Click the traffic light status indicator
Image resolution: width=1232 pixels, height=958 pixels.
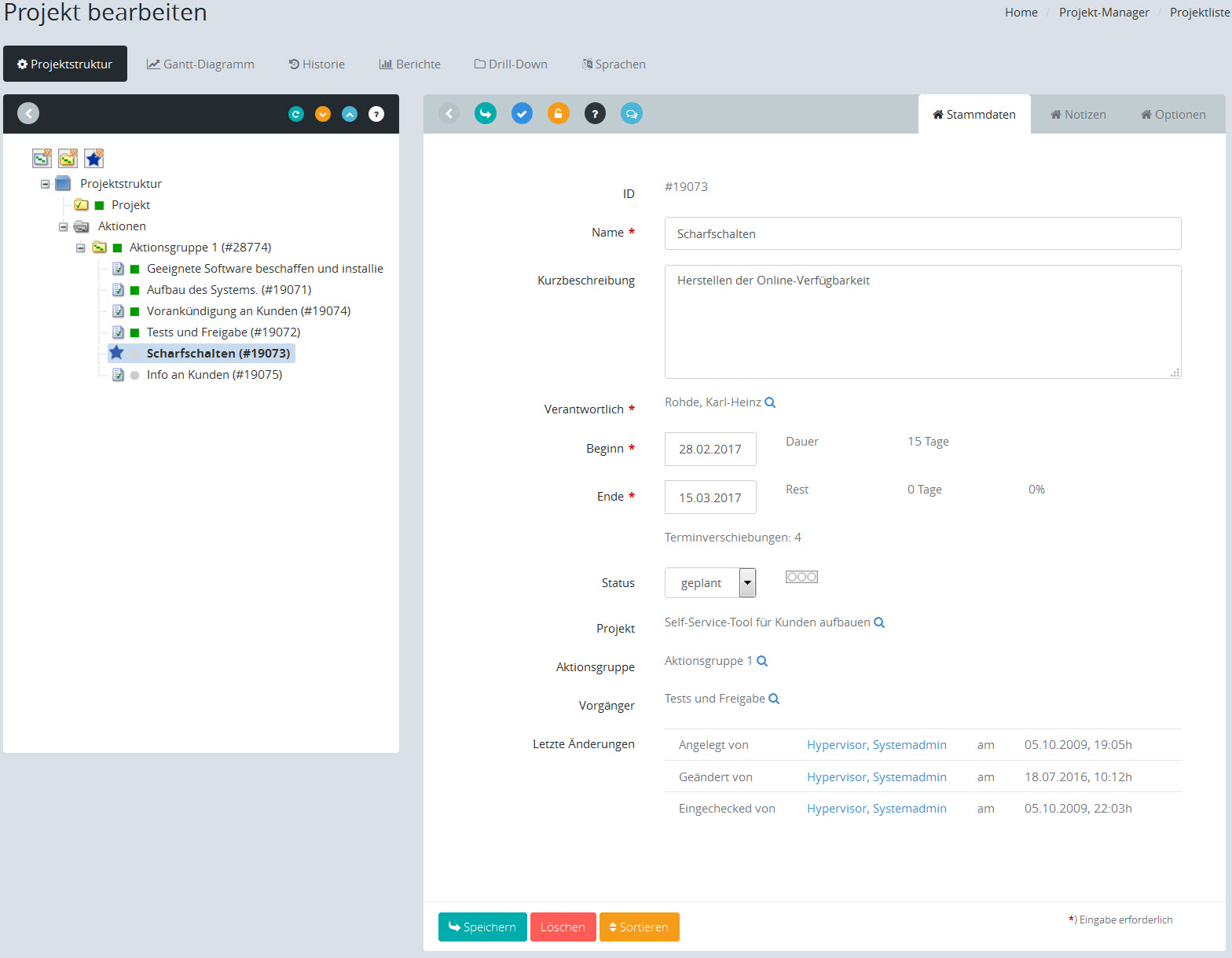pyautogui.click(x=801, y=577)
